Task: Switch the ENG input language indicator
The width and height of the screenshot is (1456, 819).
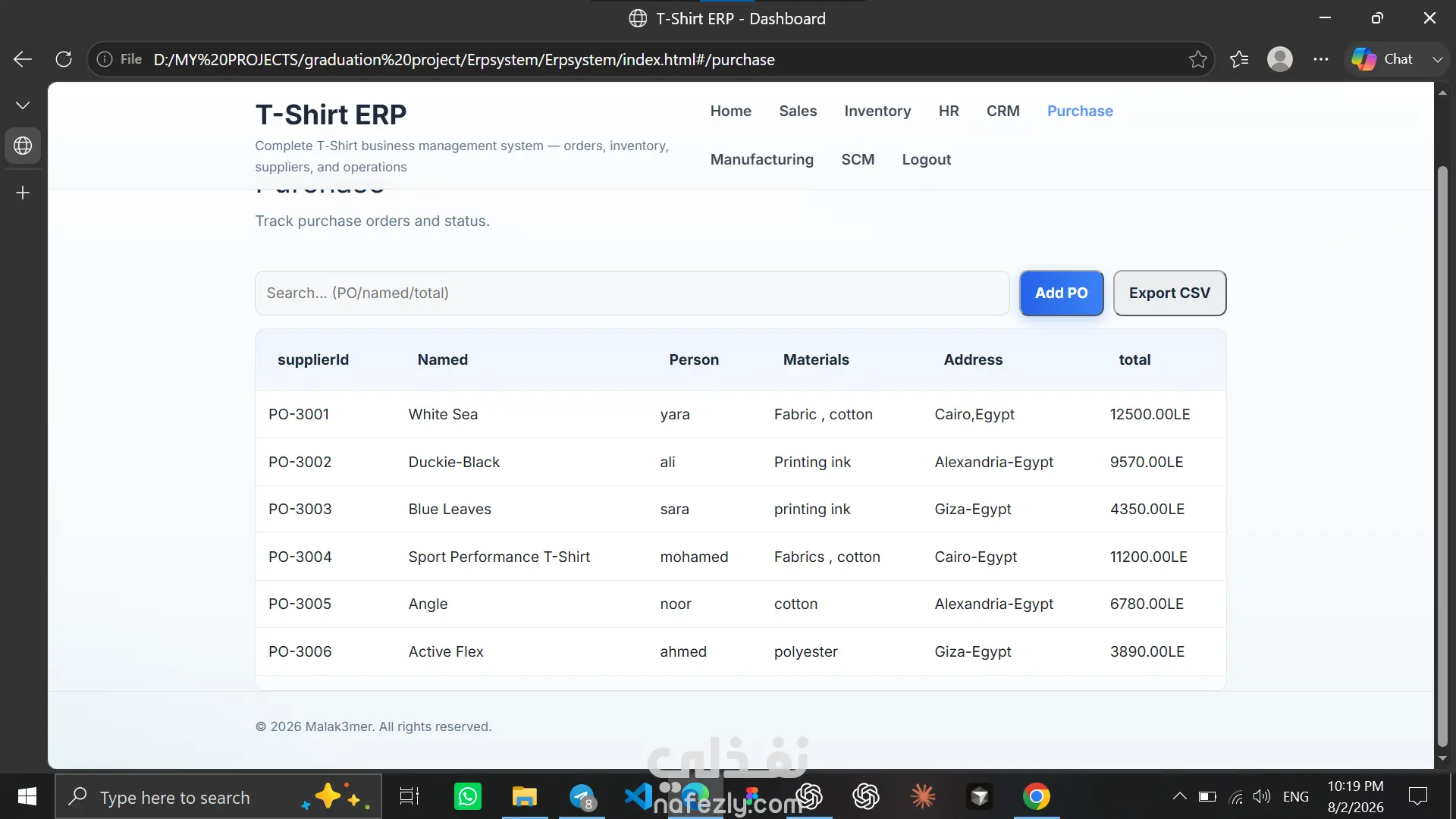Action: [1296, 797]
